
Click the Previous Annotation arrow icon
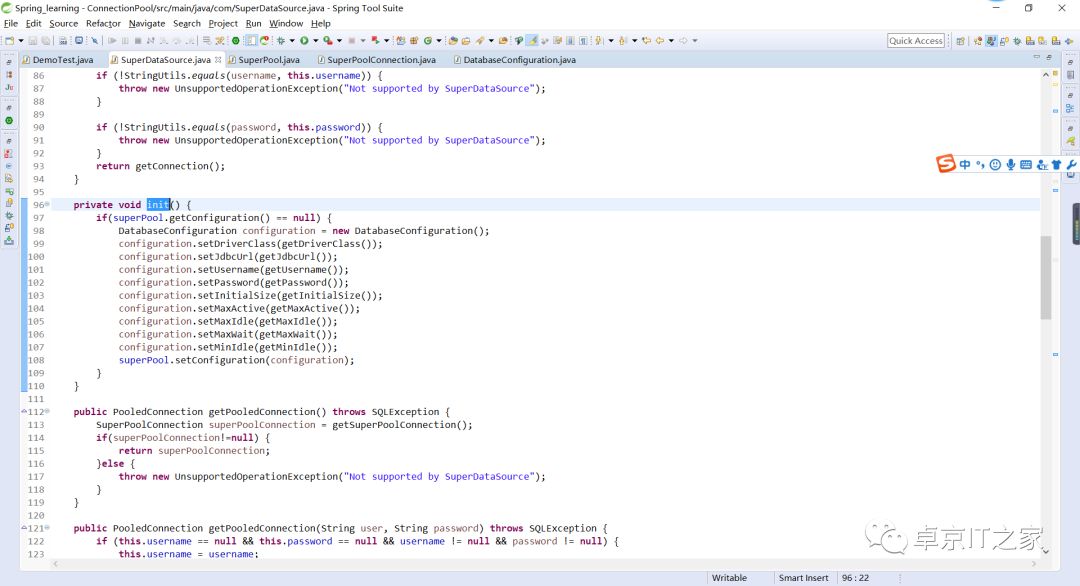pos(622,41)
